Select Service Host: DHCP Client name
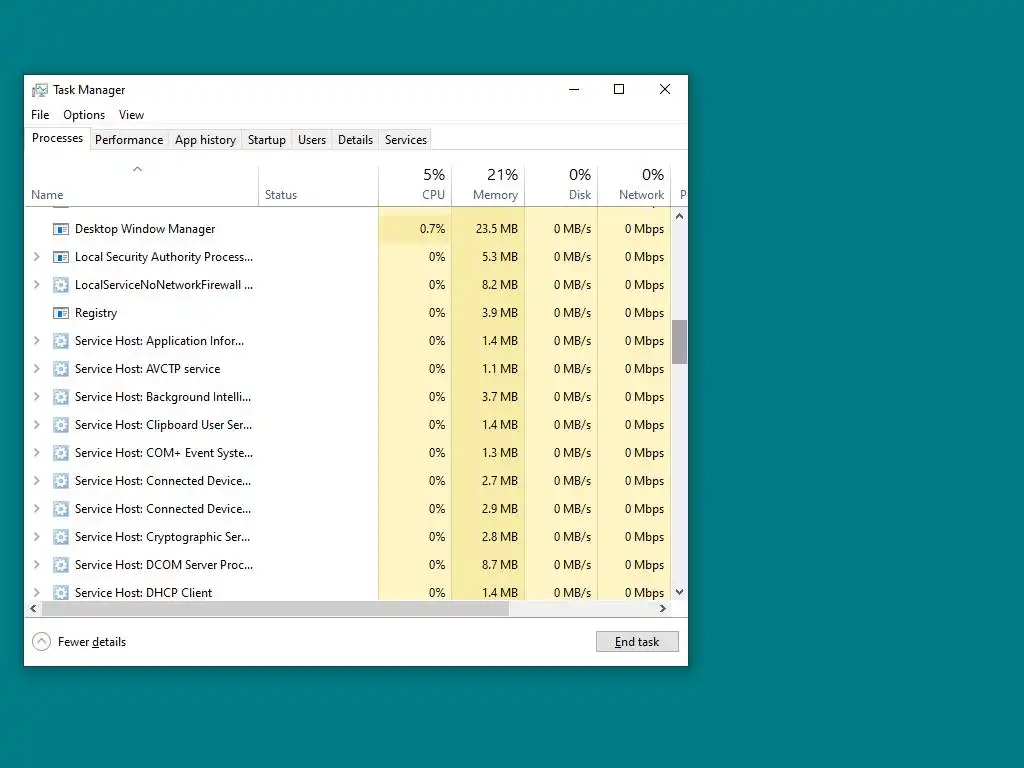Image resolution: width=1024 pixels, height=768 pixels. point(144,593)
